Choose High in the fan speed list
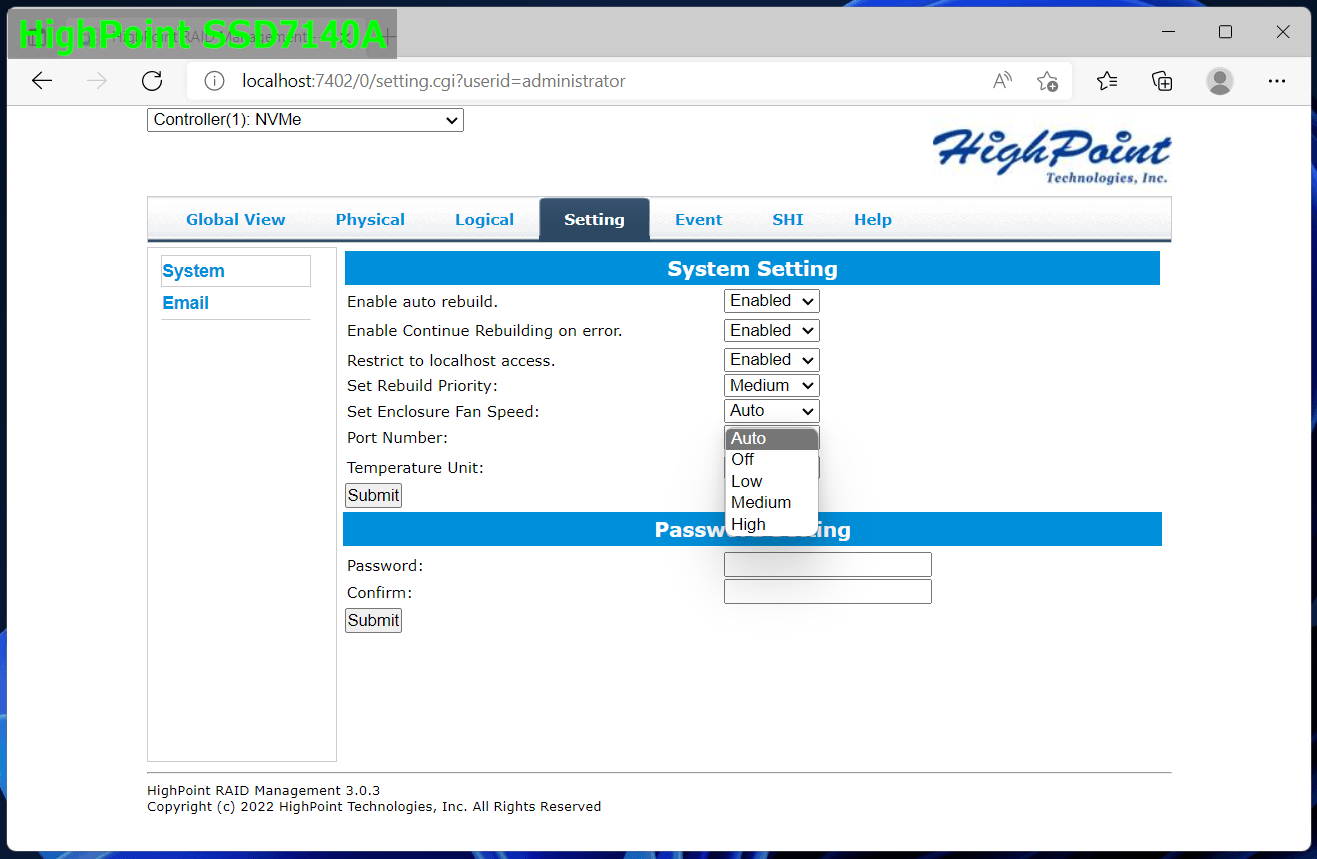This screenshot has width=1317, height=859. (x=771, y=525)
